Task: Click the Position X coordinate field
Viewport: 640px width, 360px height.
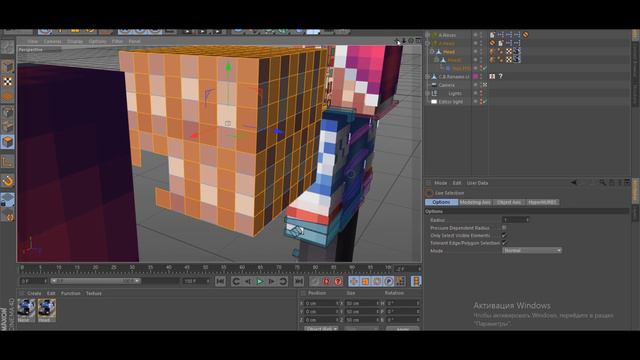Action: pos(322,303)
